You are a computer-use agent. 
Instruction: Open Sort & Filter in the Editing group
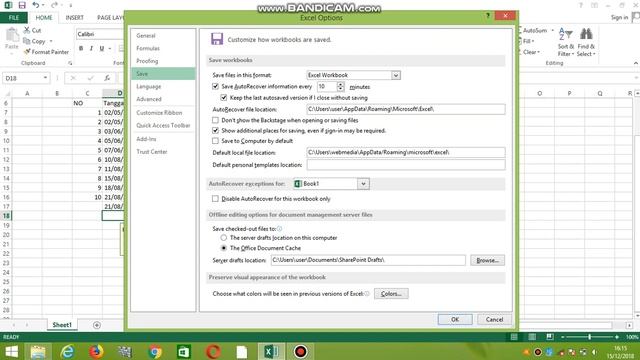[x=566, y=42]
